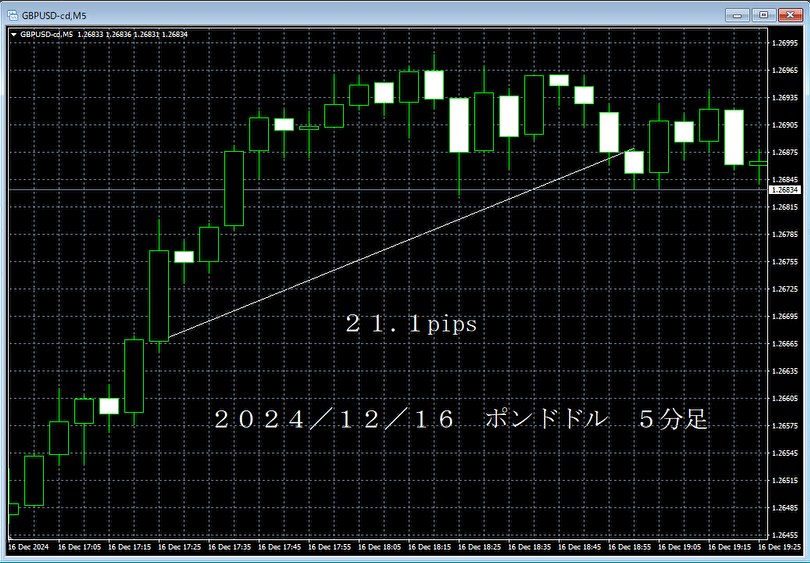
Task: Expand the small triangle beside GBPUSD-cd,M5 label
Action: [x=14, y=35]
